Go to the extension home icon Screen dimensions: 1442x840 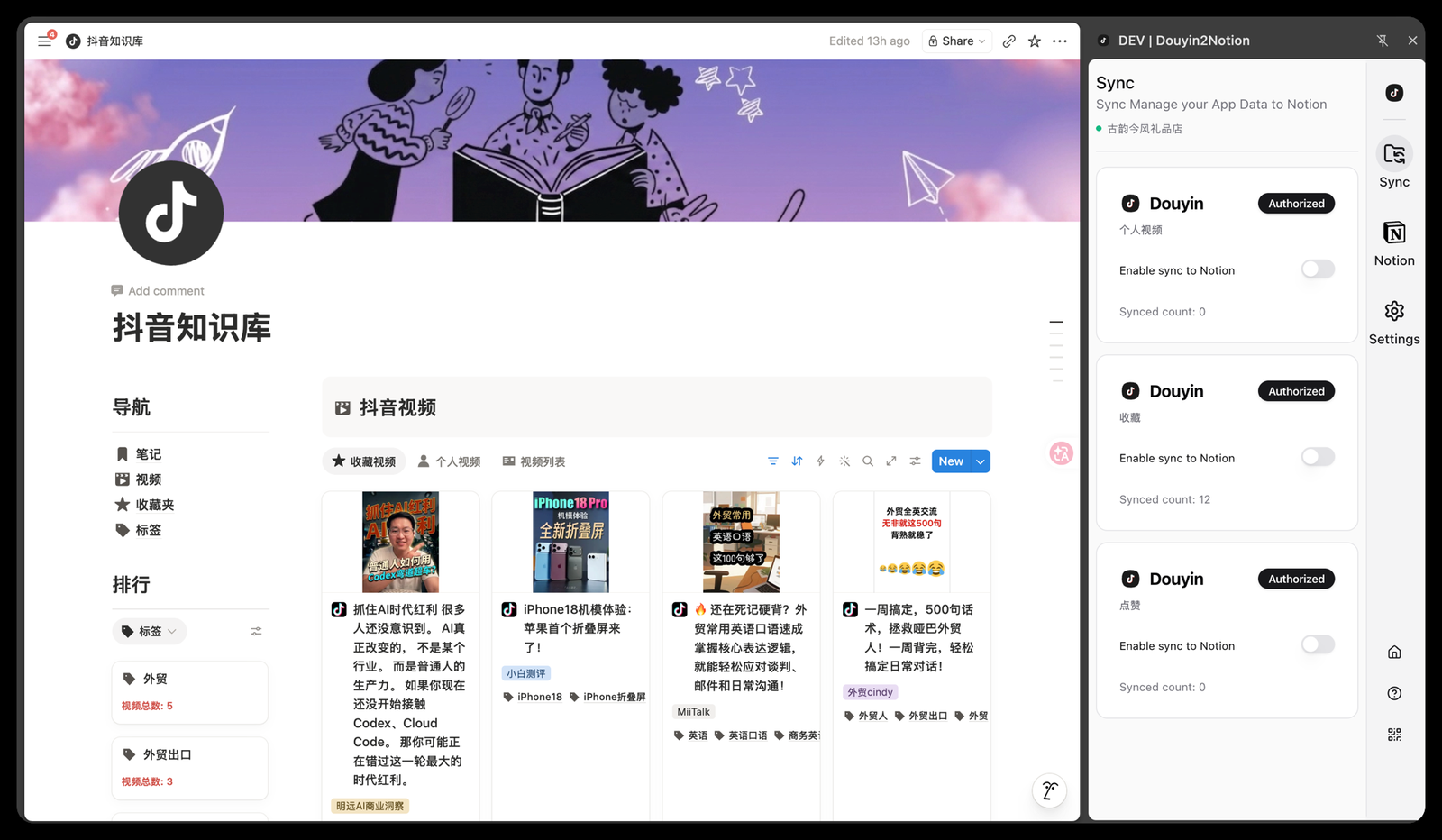1394,652
